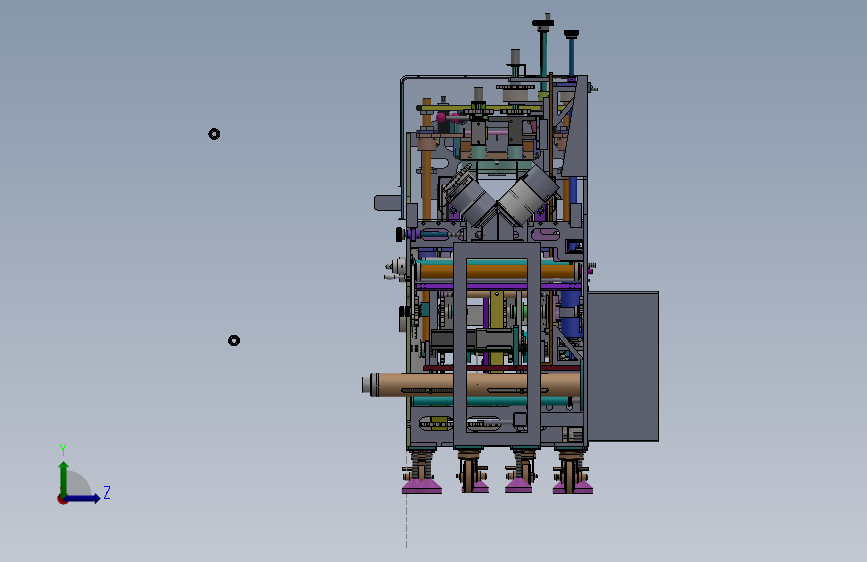Select the red origin ball of the triad

[62, 499]
